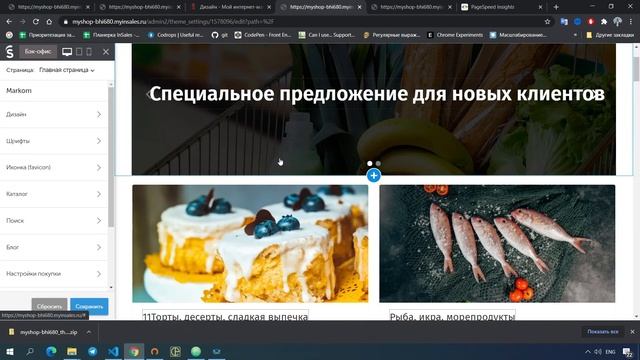Open File Explorer from taskbar

(x=72, y=351)
